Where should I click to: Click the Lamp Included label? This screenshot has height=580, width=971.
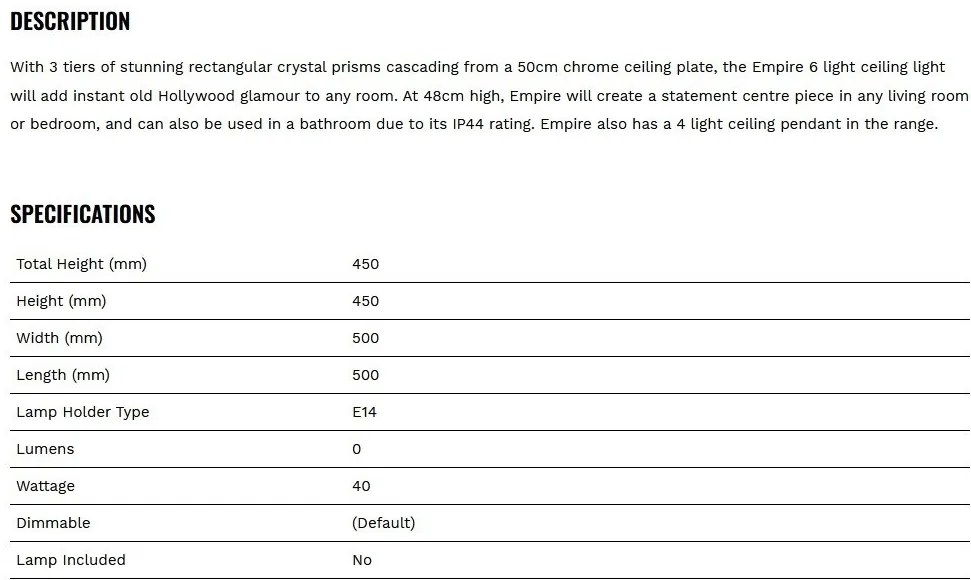point(71,560)
